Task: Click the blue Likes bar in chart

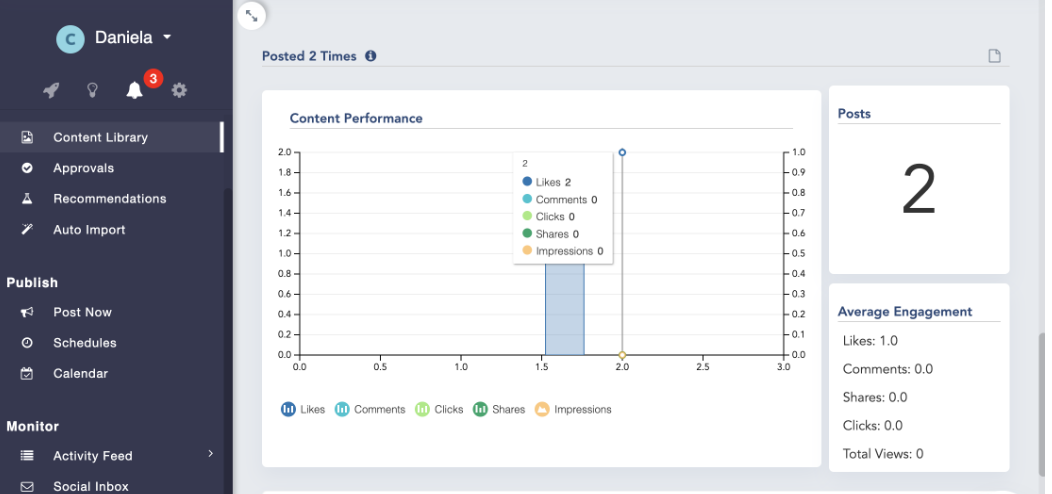Action: (x=564, y=310)
